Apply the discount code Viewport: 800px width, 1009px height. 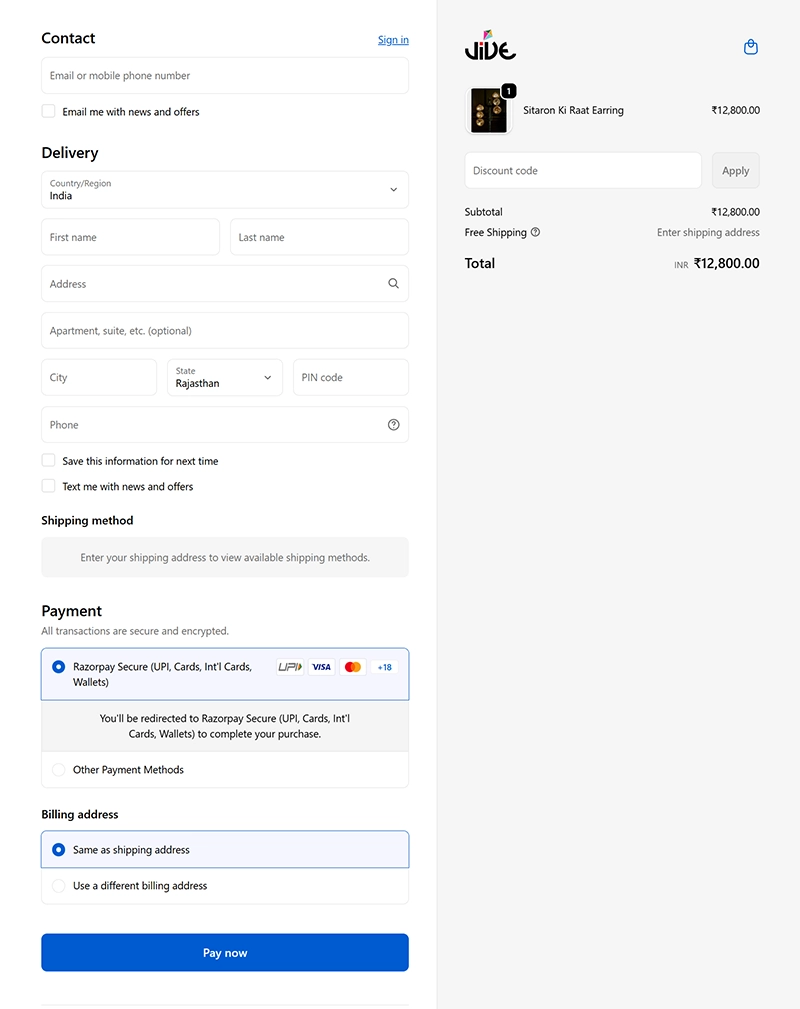coord(736,171)
